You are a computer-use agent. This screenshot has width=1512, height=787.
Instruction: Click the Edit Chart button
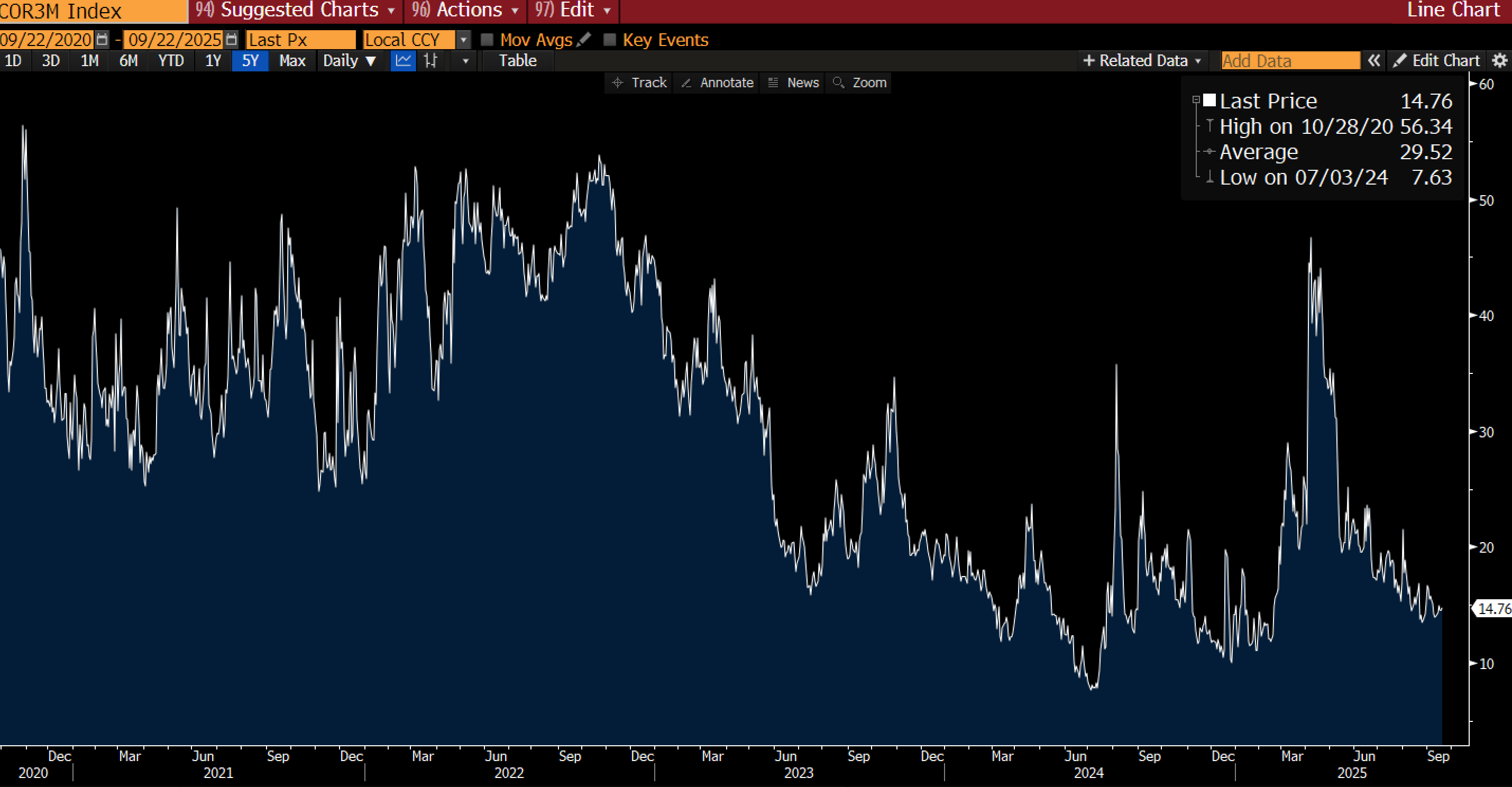pos(1437,60)
